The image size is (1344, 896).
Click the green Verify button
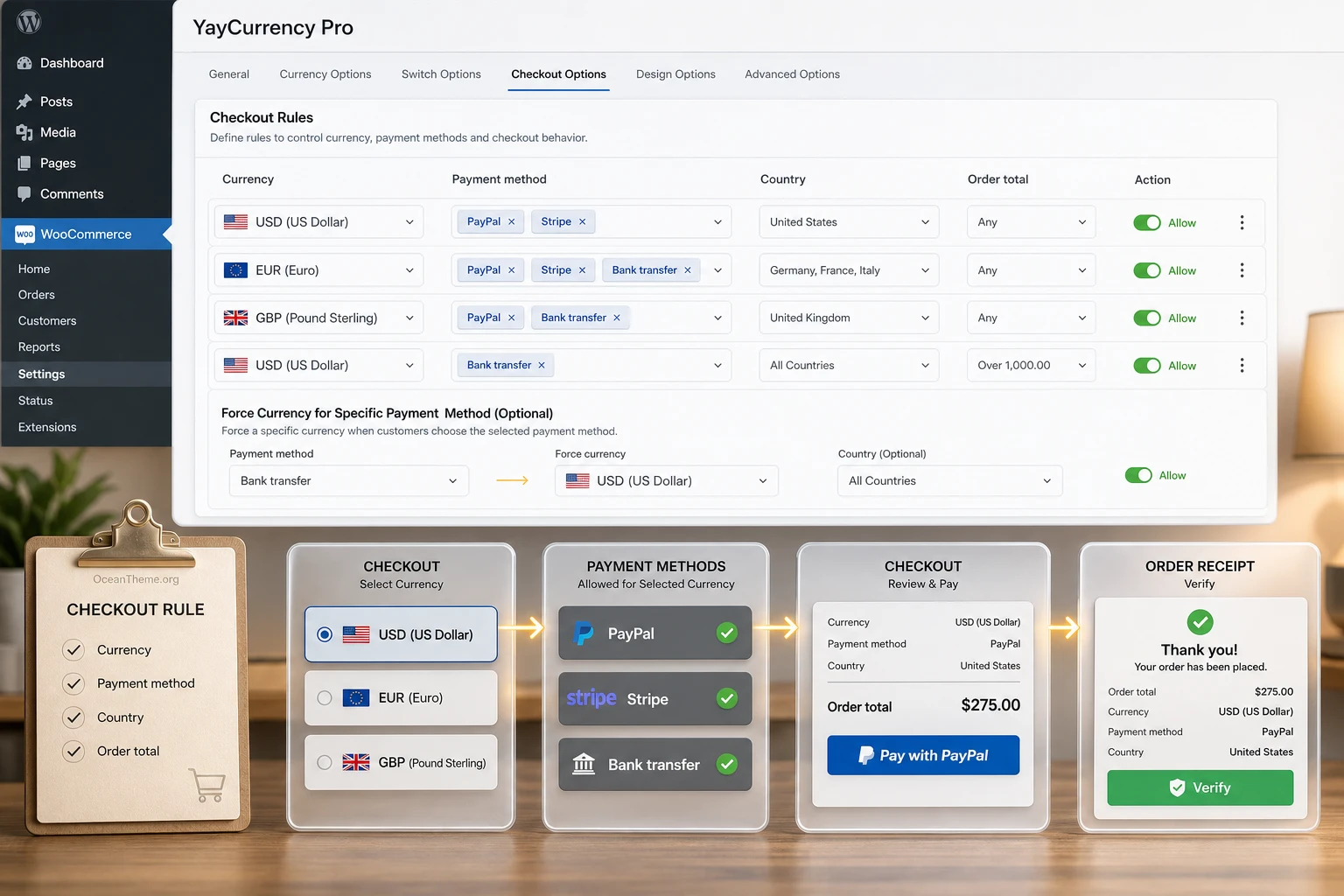1200,787
